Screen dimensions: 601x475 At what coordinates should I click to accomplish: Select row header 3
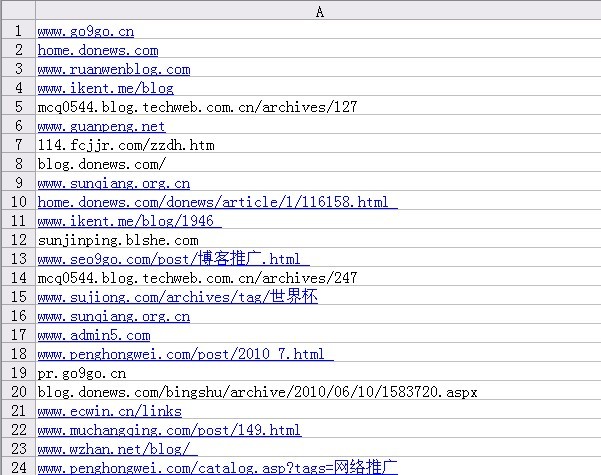coord(18,68)
